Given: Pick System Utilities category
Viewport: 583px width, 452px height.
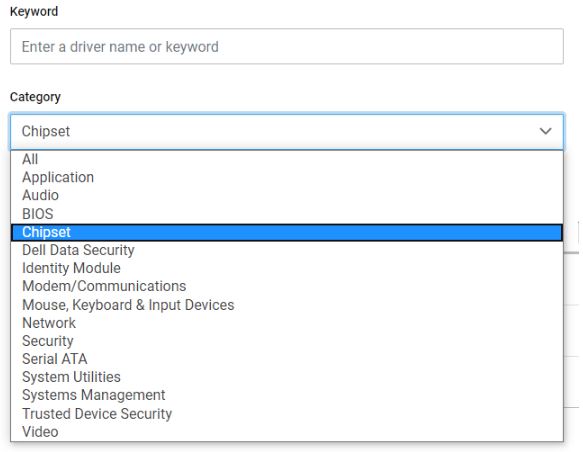Looking at the screenshot, I should 287,377.
